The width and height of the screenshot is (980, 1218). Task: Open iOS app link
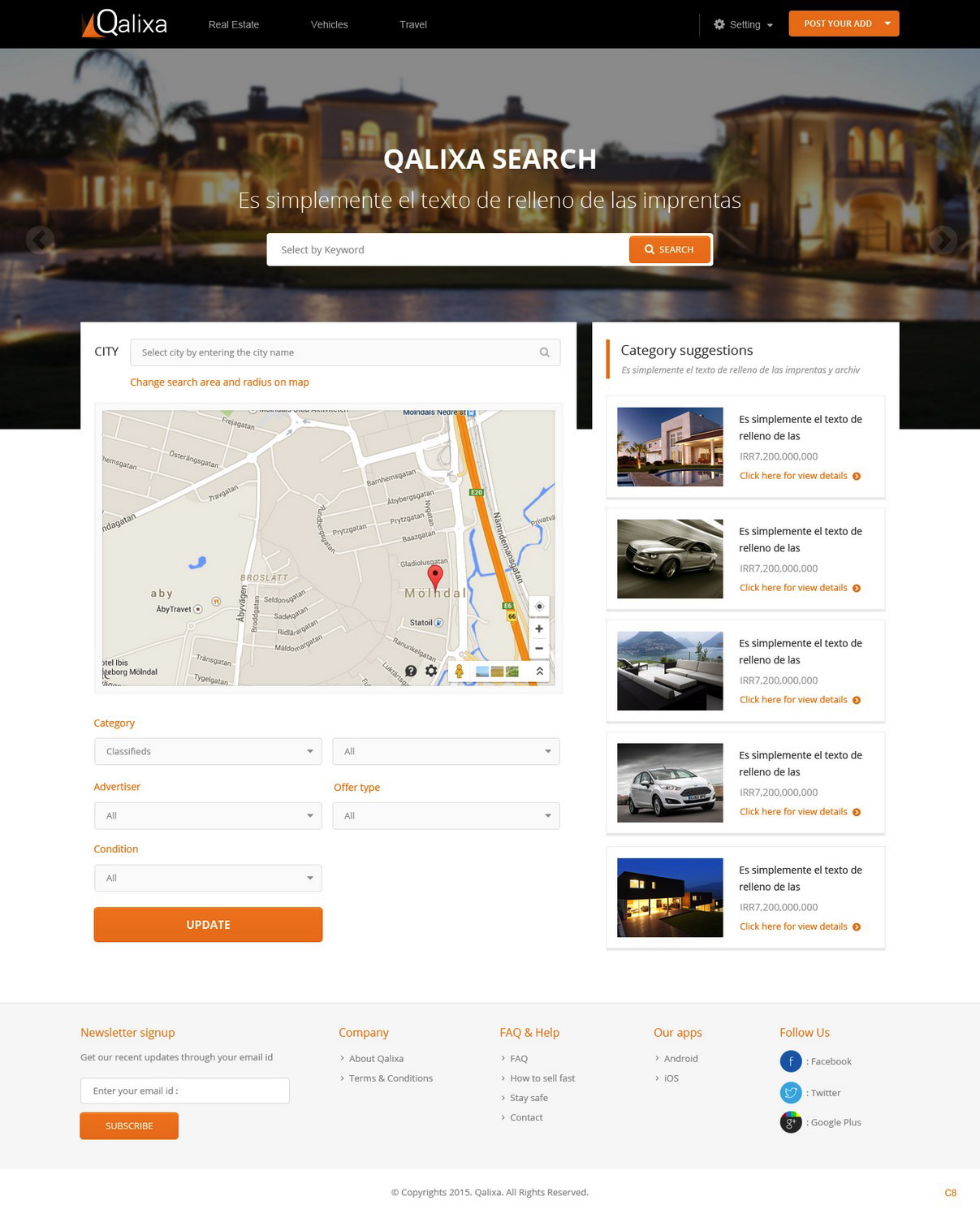coord(671,1078)
